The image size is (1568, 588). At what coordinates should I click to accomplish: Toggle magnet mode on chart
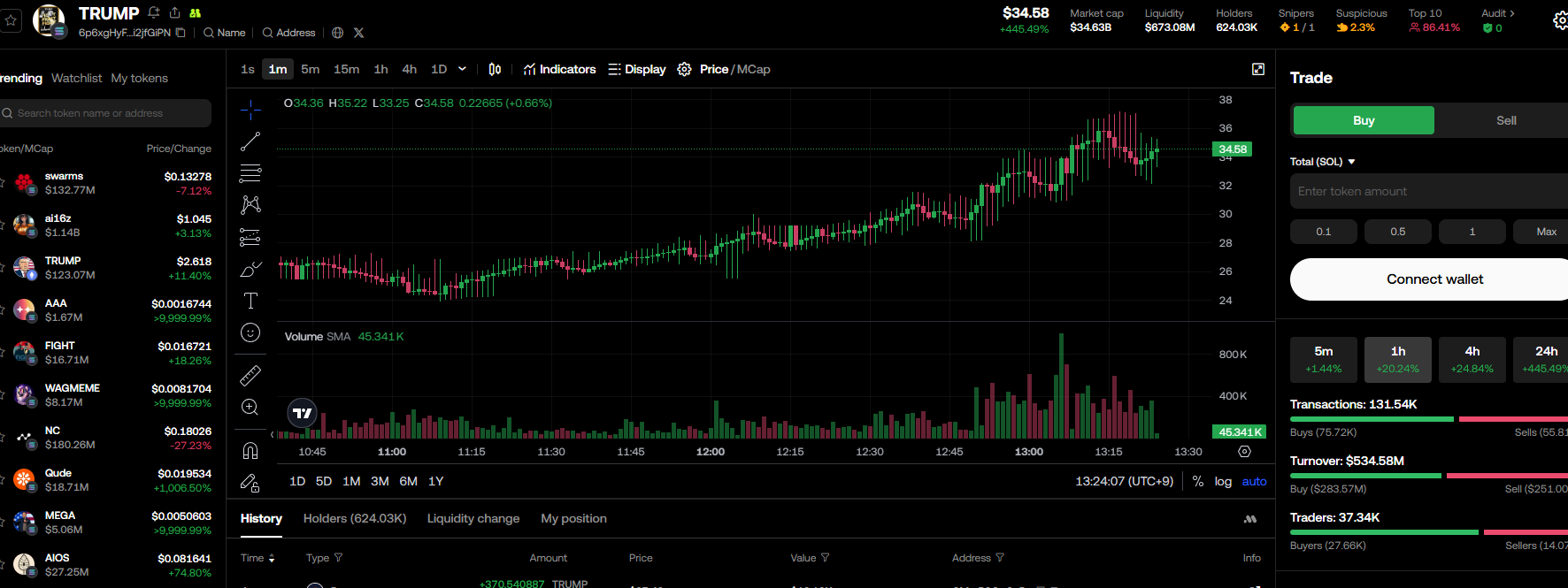[250, 451]
